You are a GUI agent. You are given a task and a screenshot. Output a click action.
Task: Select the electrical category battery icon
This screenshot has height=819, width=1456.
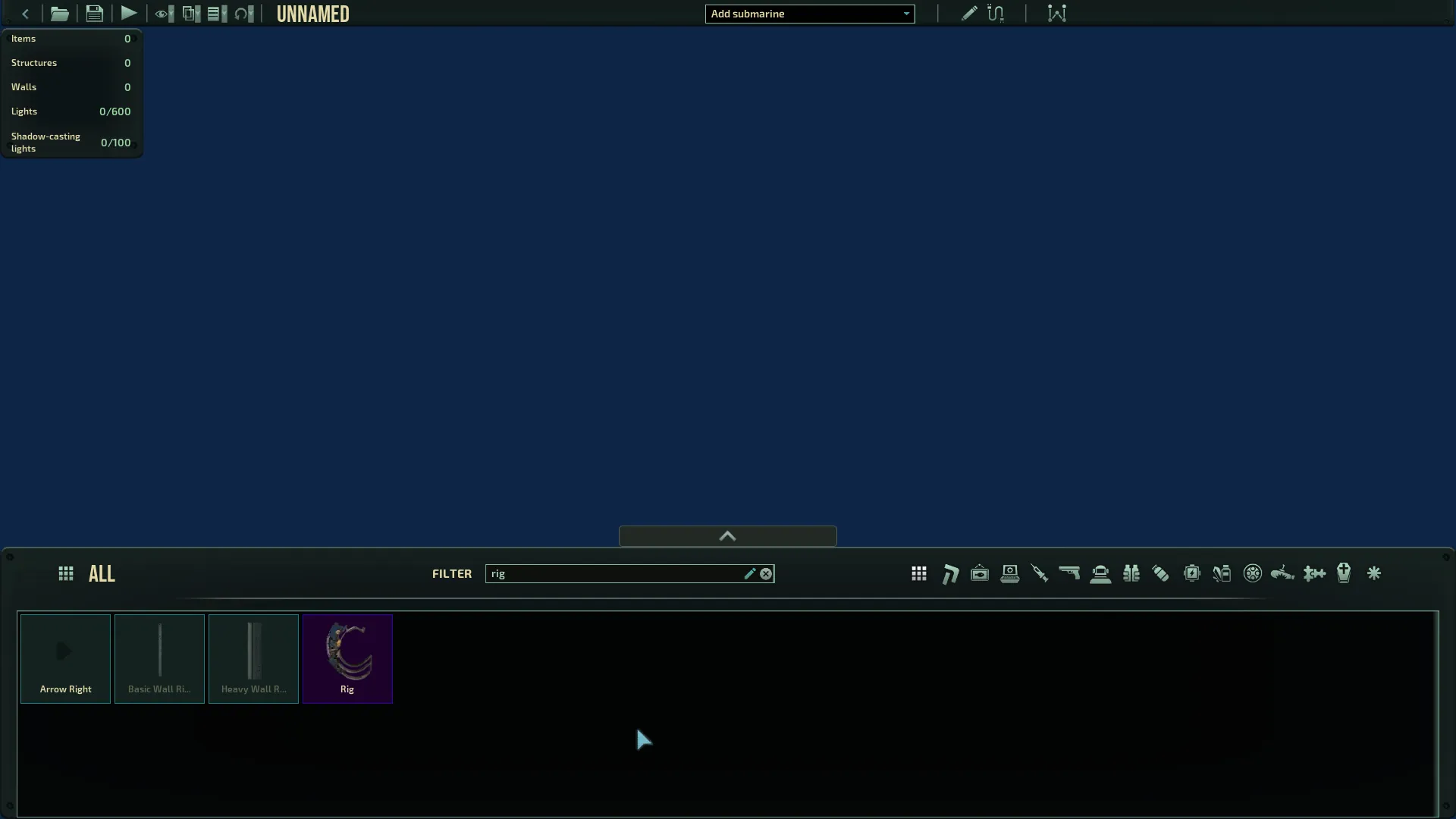[1192, 573]
